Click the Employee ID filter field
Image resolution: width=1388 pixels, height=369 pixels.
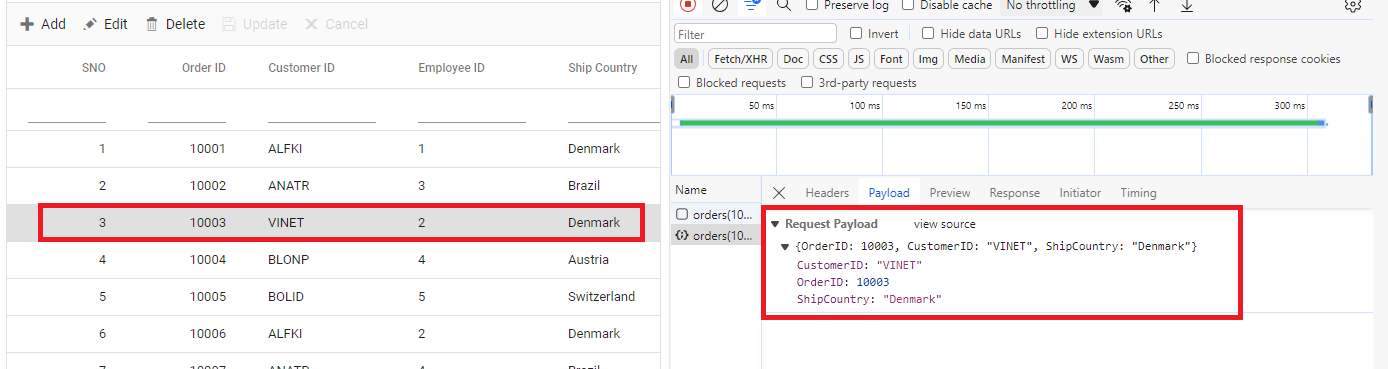point(472,111)
